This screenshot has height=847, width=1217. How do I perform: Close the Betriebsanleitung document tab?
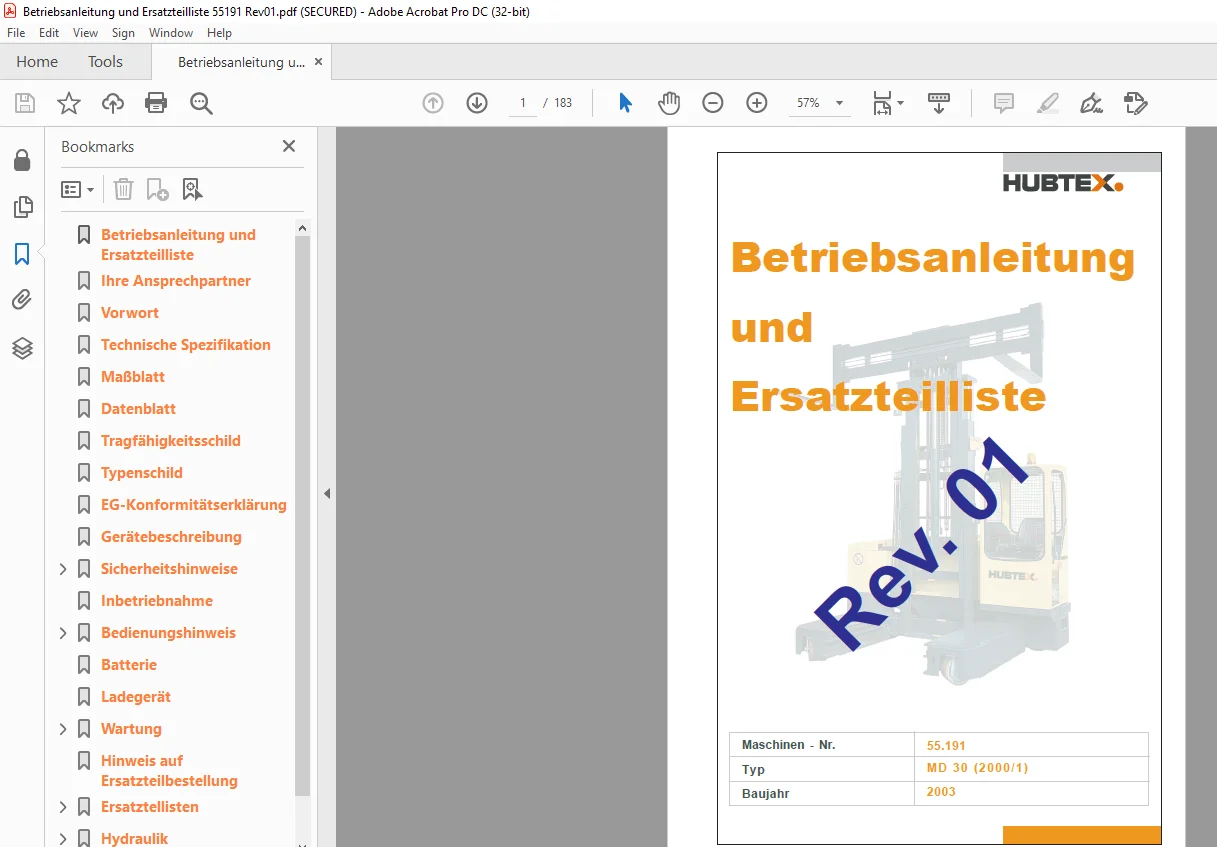[319, 62]
